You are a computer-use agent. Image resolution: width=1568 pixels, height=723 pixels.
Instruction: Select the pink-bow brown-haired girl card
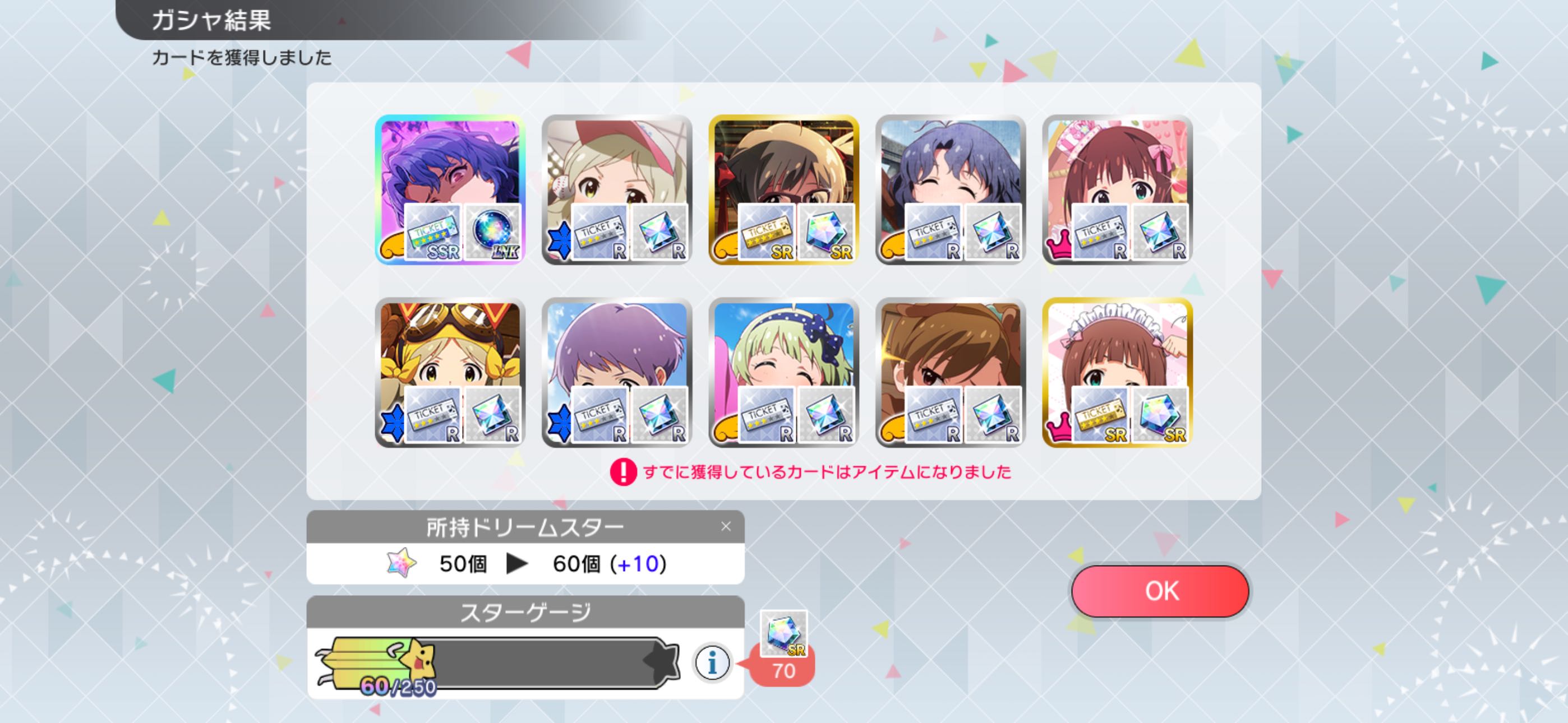1117,190
